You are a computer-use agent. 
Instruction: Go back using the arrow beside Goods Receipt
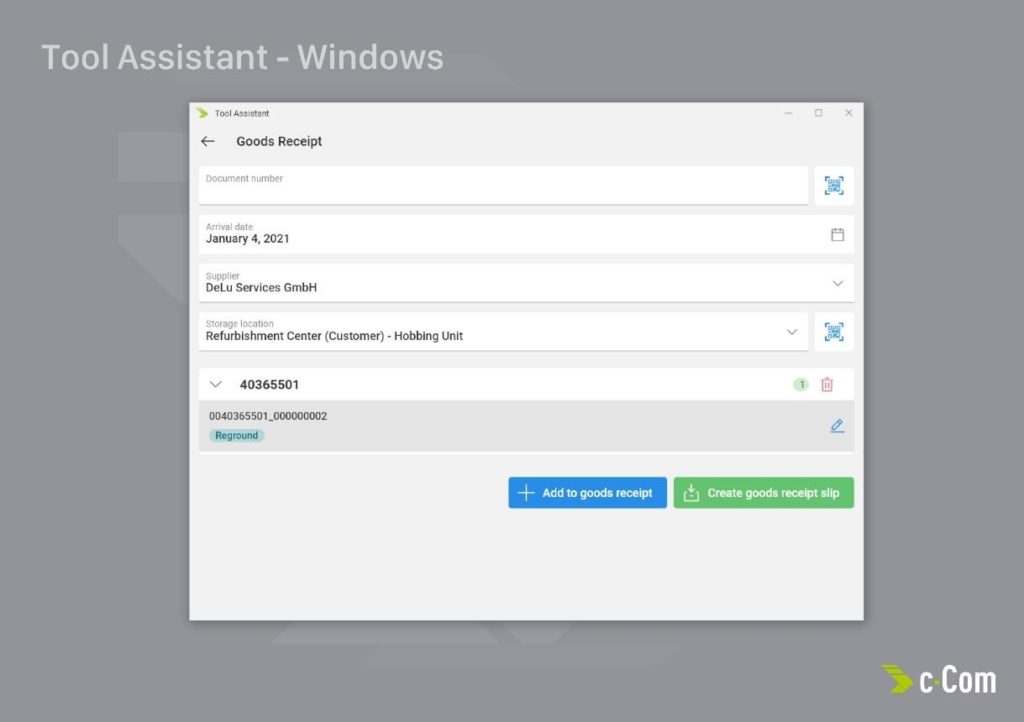click(x=208, y=142)
